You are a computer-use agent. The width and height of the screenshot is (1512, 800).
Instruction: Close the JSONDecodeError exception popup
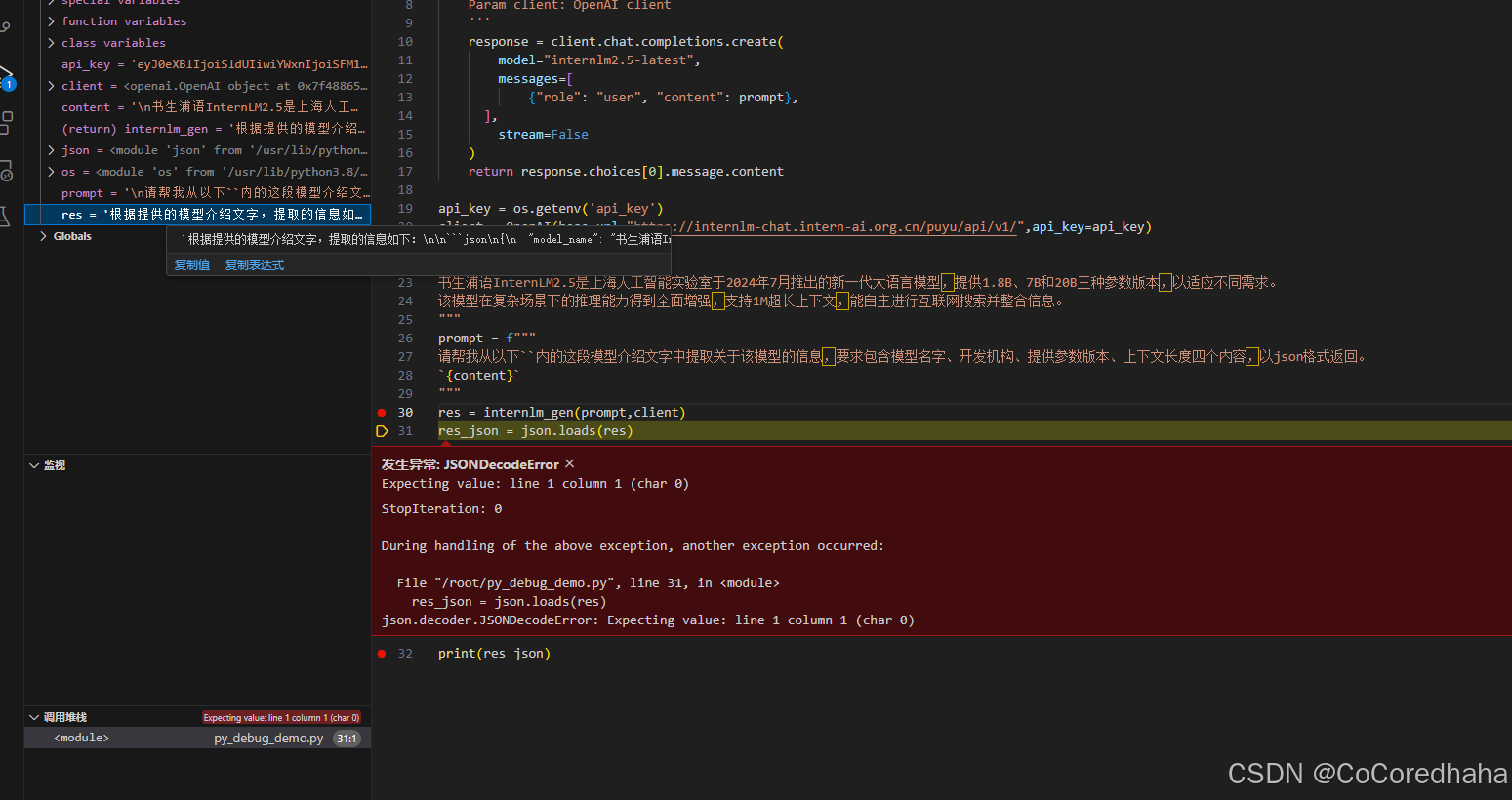click(569, 463)
